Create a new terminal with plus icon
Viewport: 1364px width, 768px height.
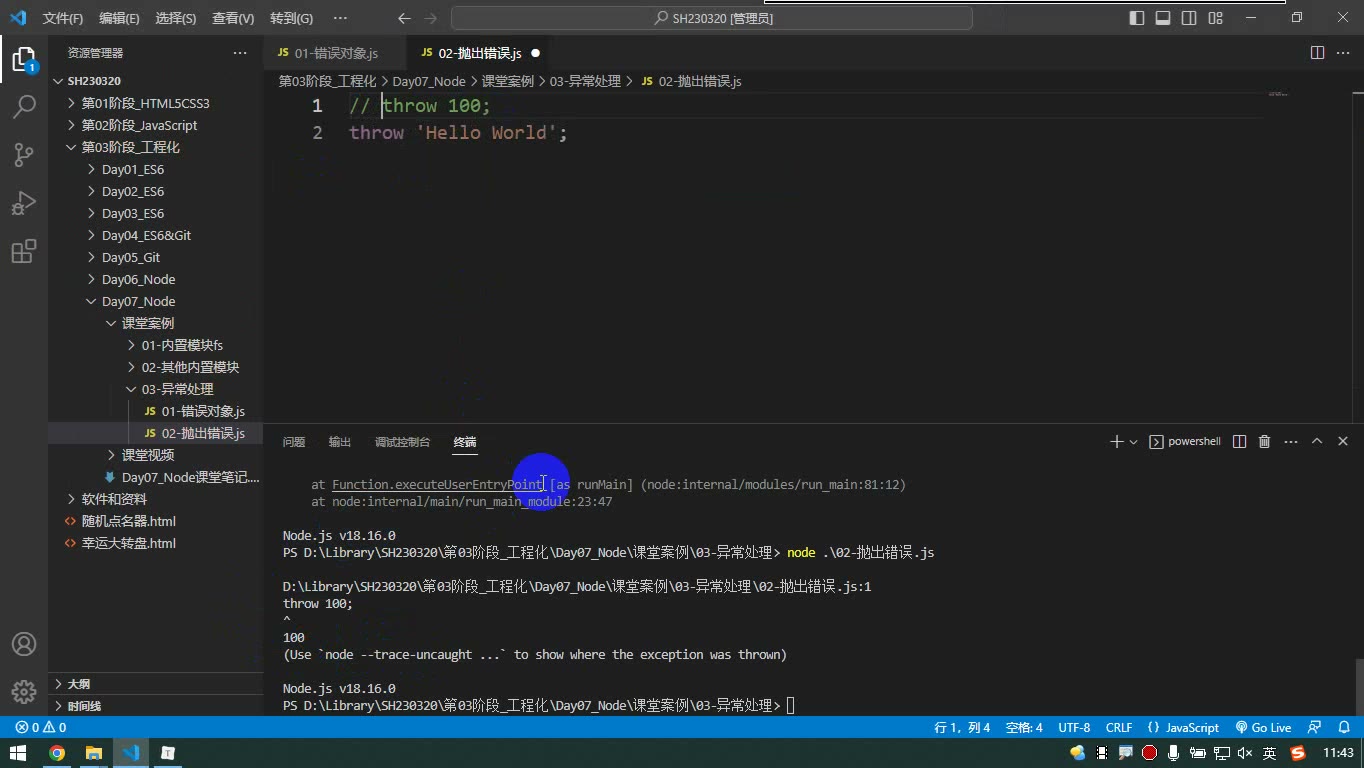tap(1116, 441)
